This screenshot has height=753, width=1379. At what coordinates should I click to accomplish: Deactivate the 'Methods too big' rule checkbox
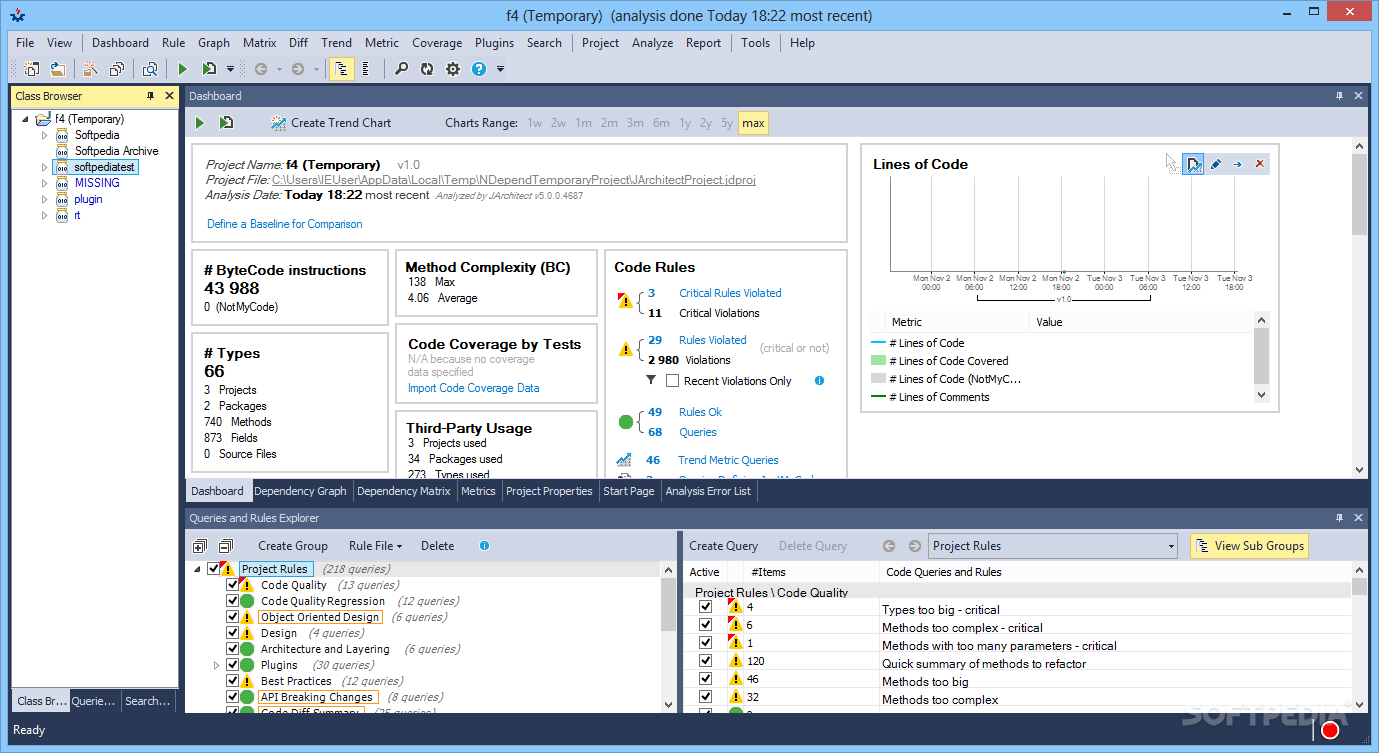click(x=705, y=679)
